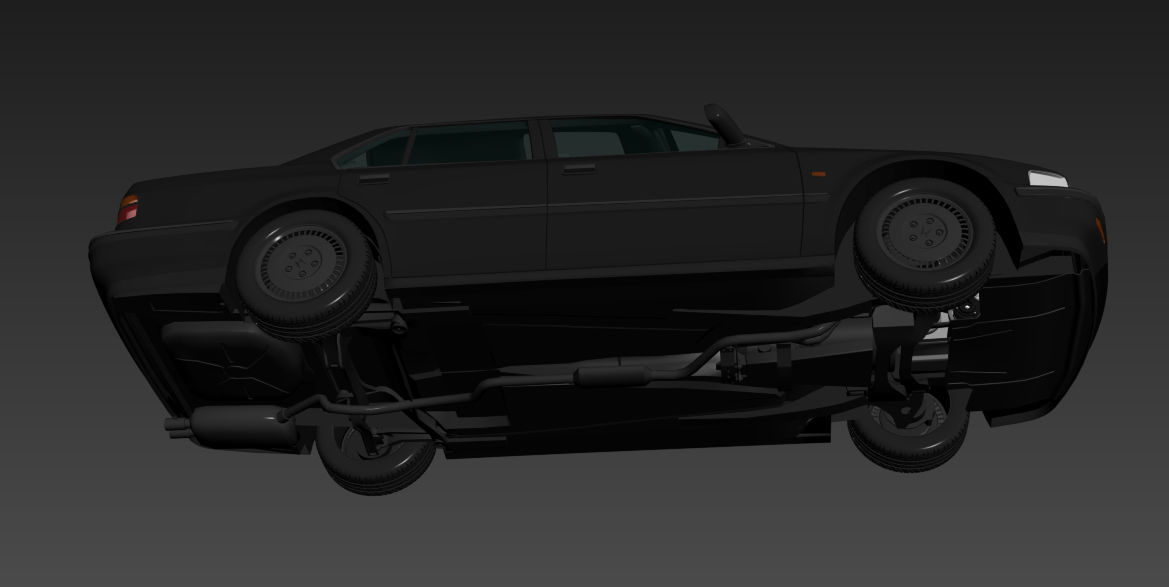Select the front door handle near the mirror
1169x587 pixels.
(x=579, y=169)
